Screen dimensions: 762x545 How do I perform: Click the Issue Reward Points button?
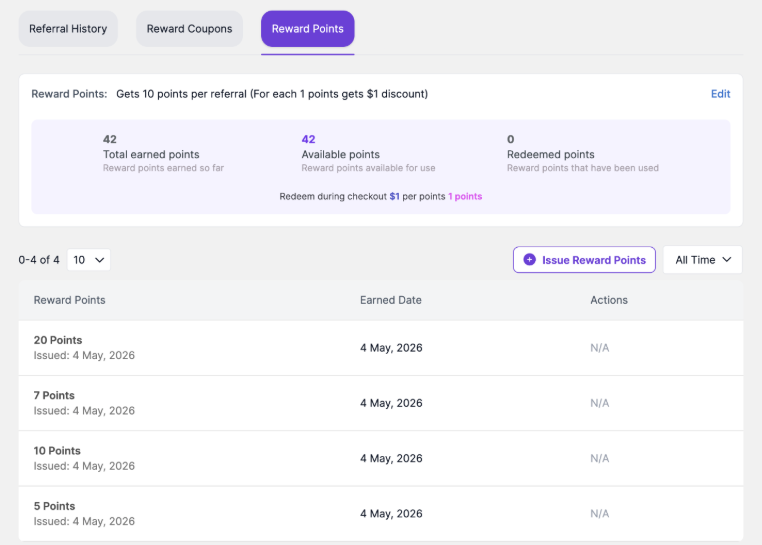pyautogui.click(x=584, y=260)
